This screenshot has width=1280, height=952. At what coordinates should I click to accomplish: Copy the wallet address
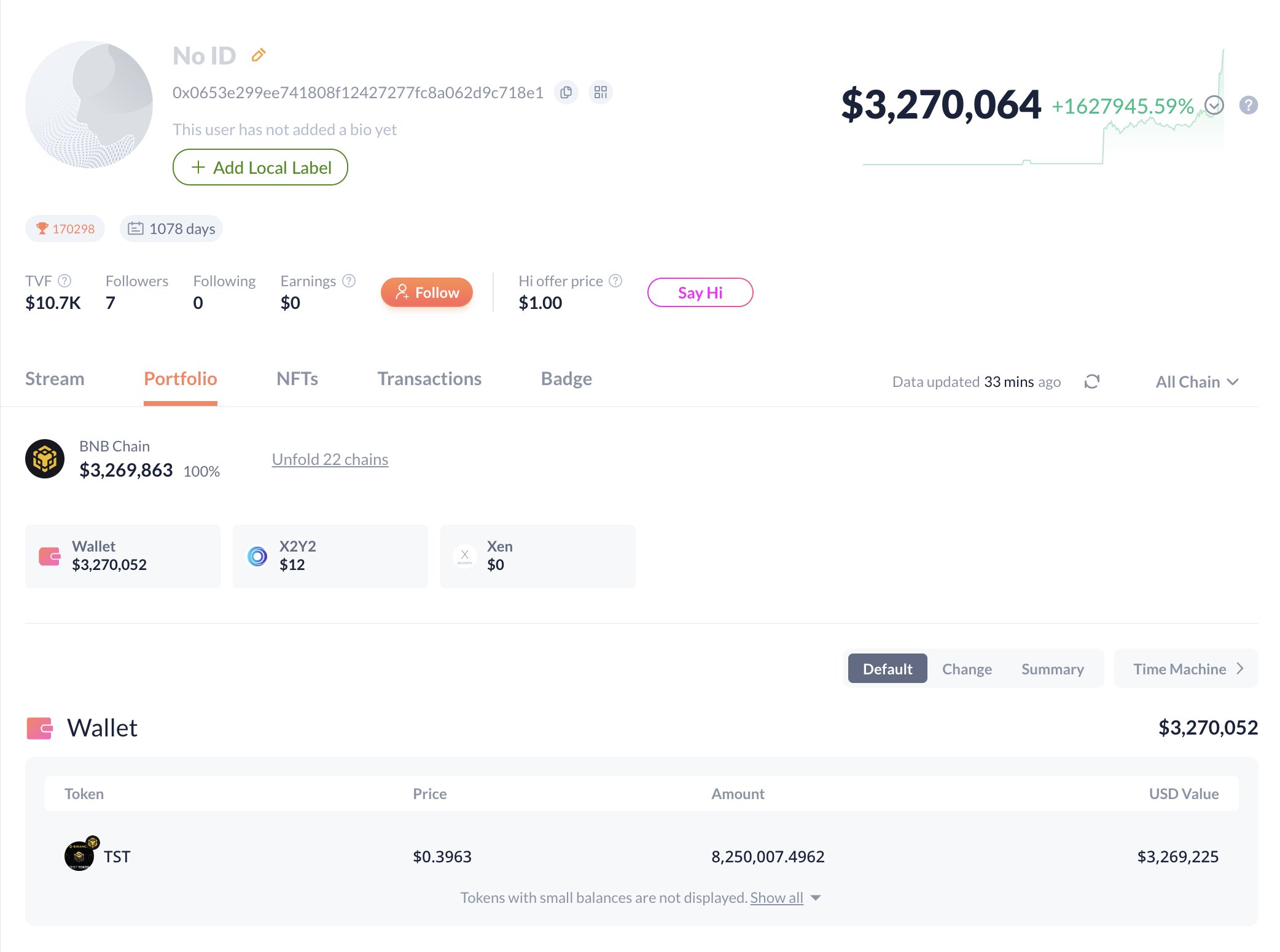[566, 93]
